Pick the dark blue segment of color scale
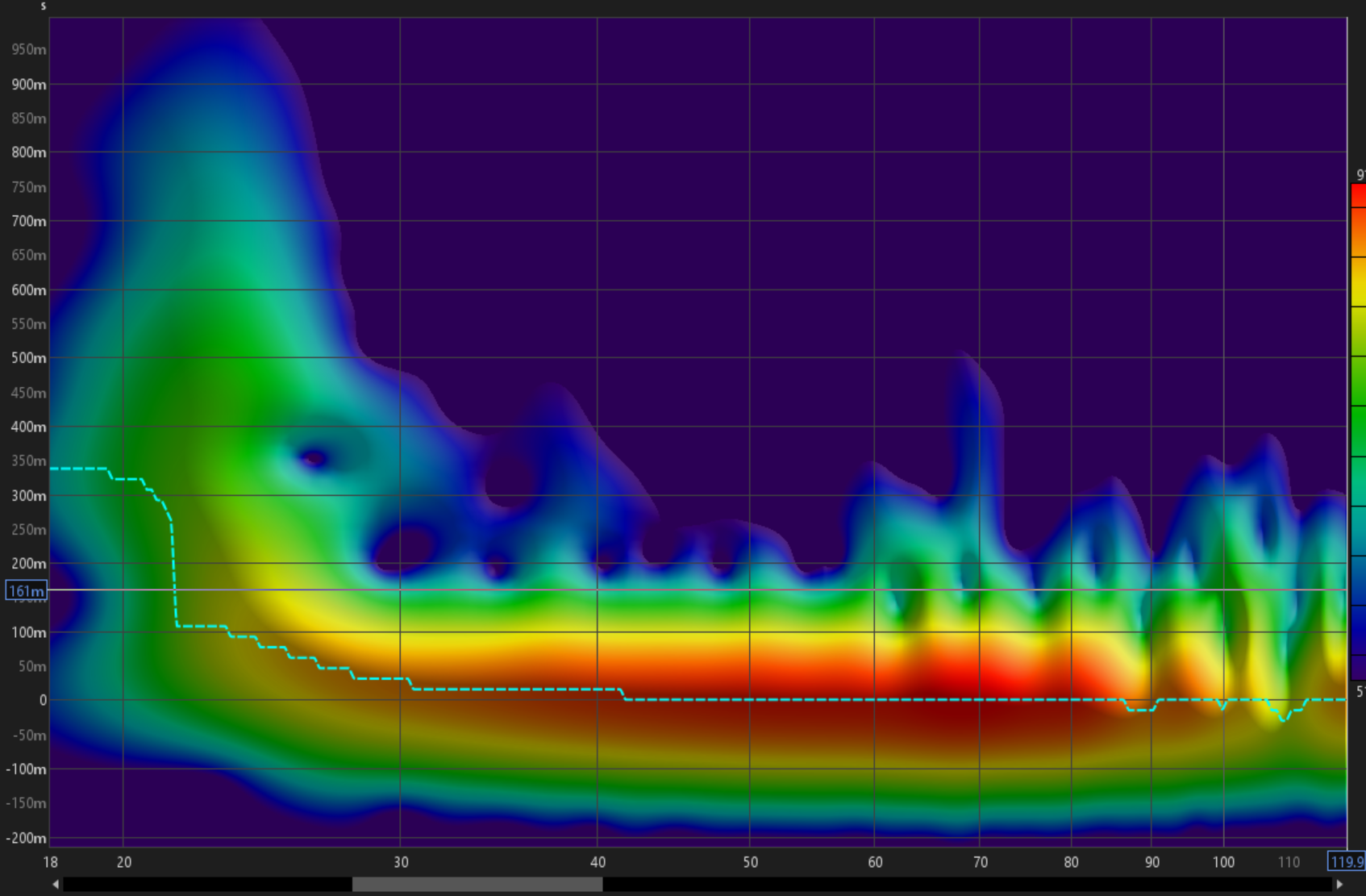Viewport: 1366px width, 896px height. tap(1358, 629)
